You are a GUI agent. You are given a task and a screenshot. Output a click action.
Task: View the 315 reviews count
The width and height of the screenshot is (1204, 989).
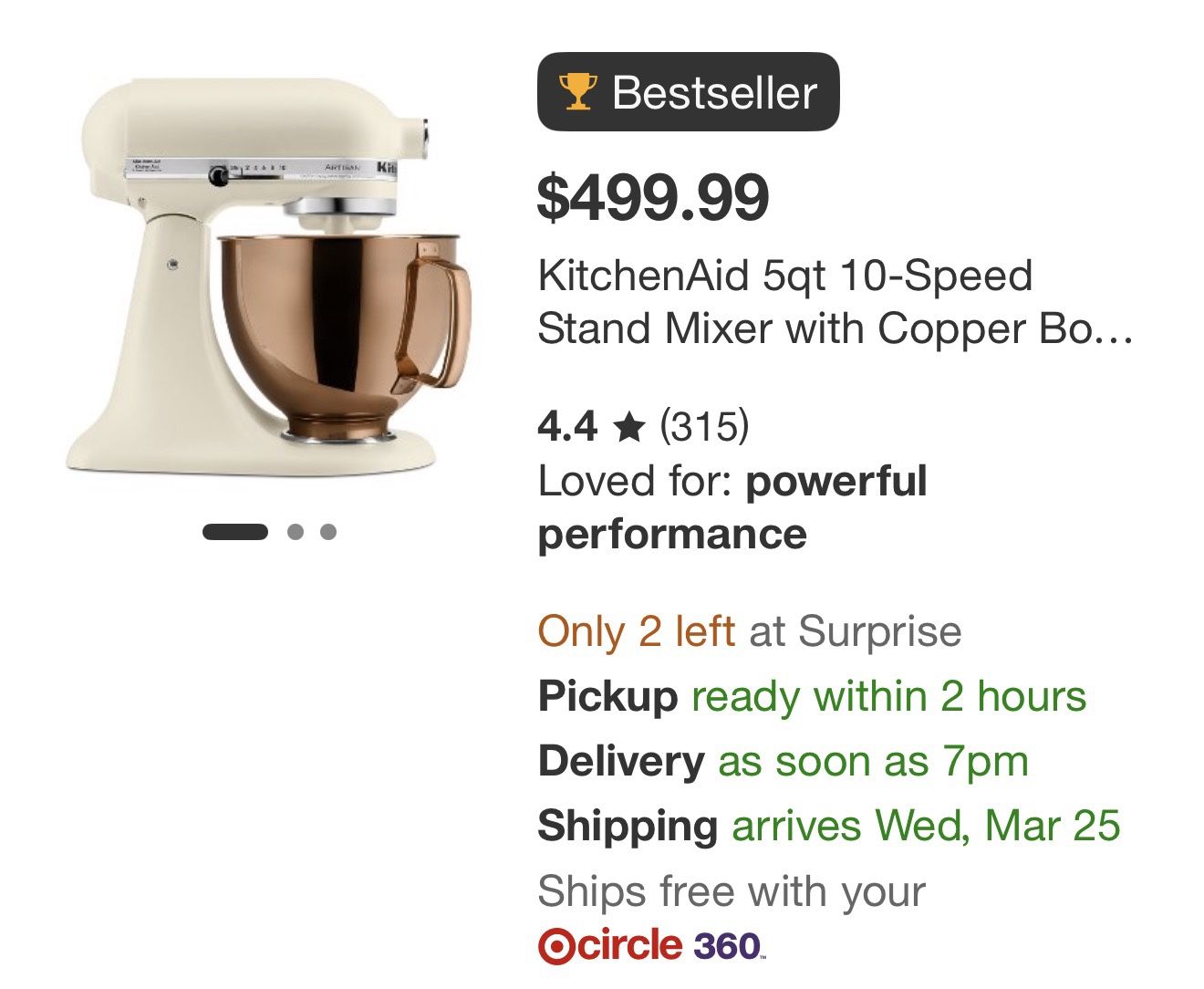703,426
